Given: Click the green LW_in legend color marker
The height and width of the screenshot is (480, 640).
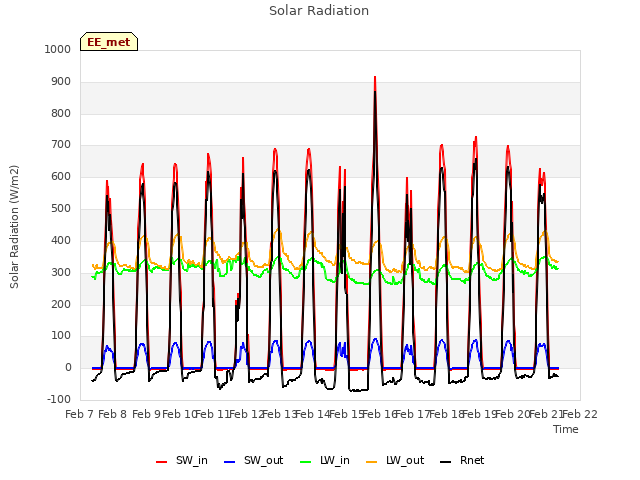Looking at the screenshot, I should point(306,462).
